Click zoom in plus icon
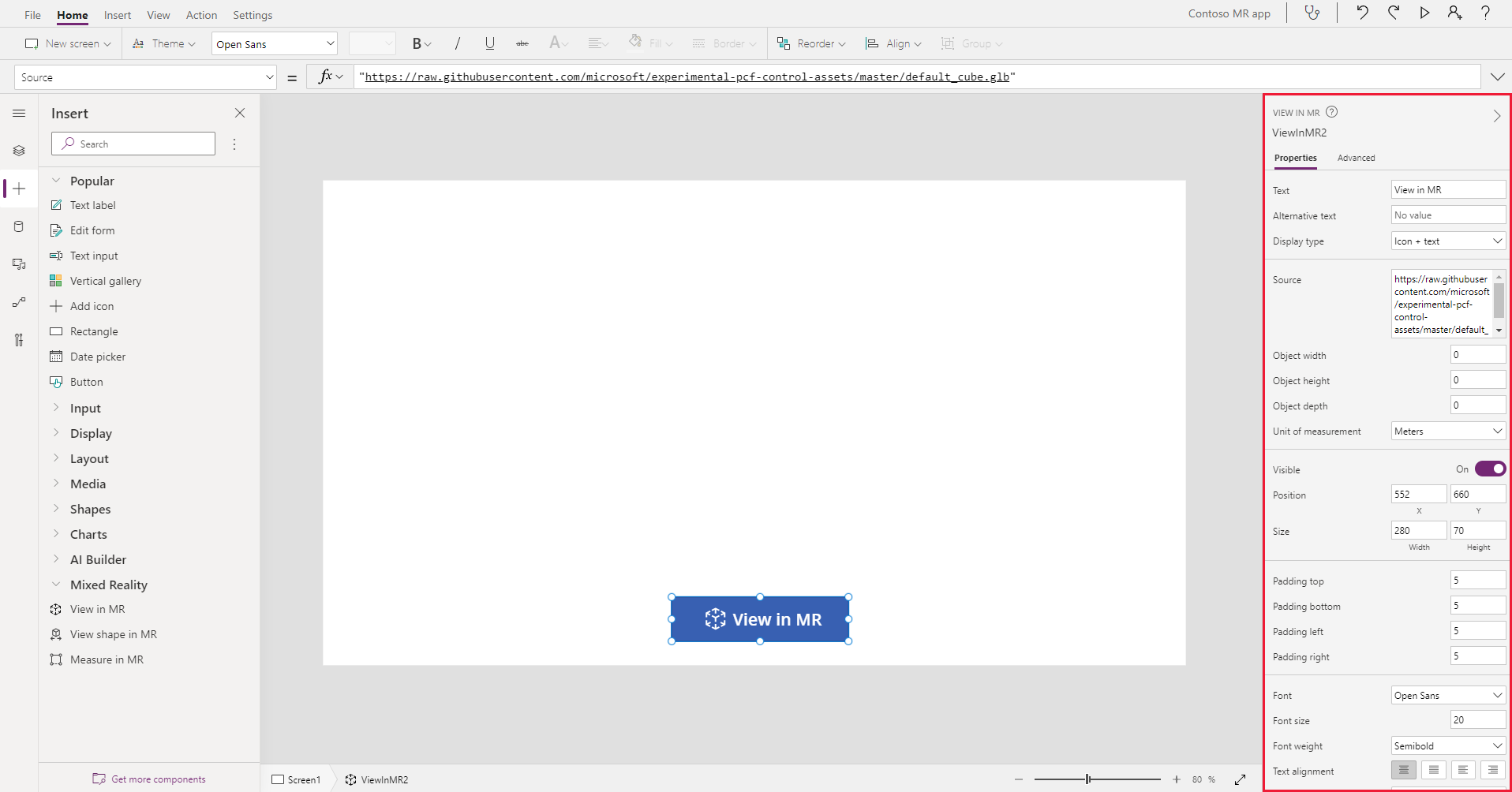This screenshot has width=1512, height=792. point(1177,779)
